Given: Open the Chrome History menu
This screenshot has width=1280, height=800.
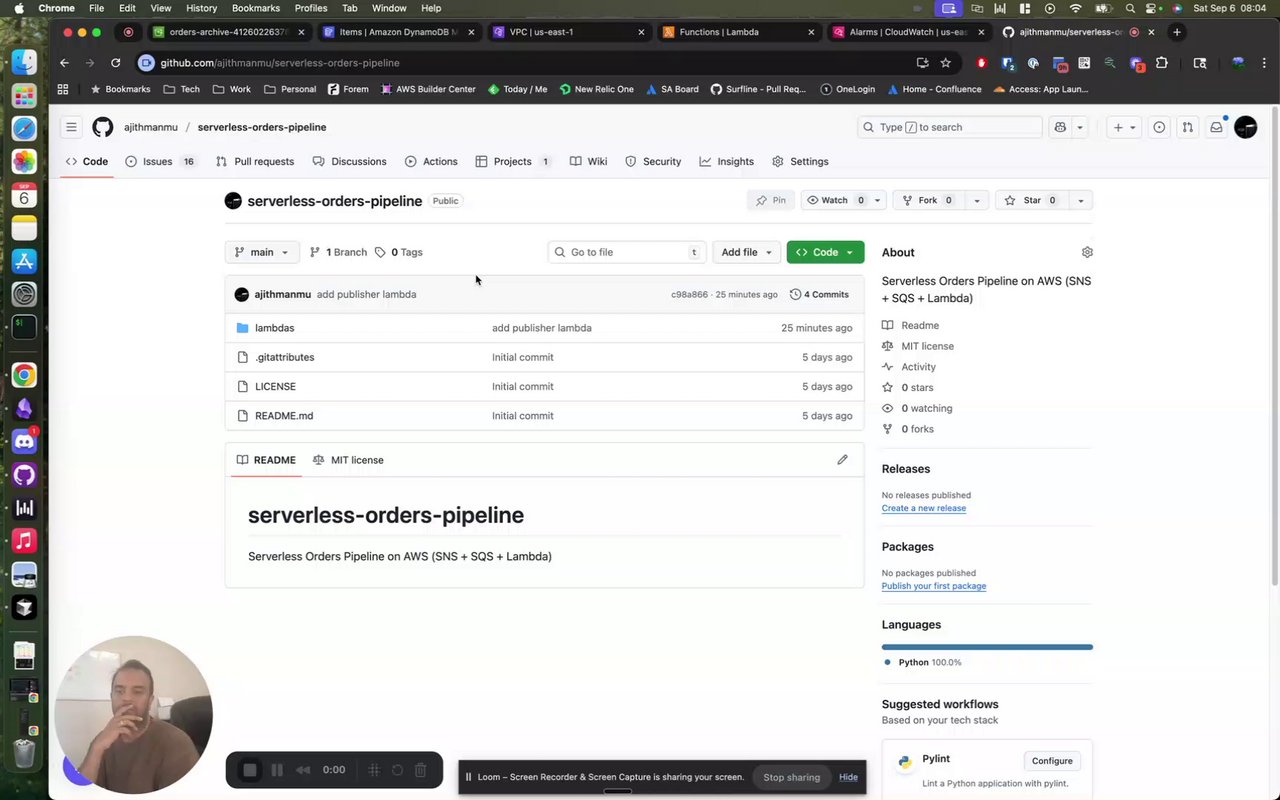Looking at the screenshot, I should click(x=201, y=8).
